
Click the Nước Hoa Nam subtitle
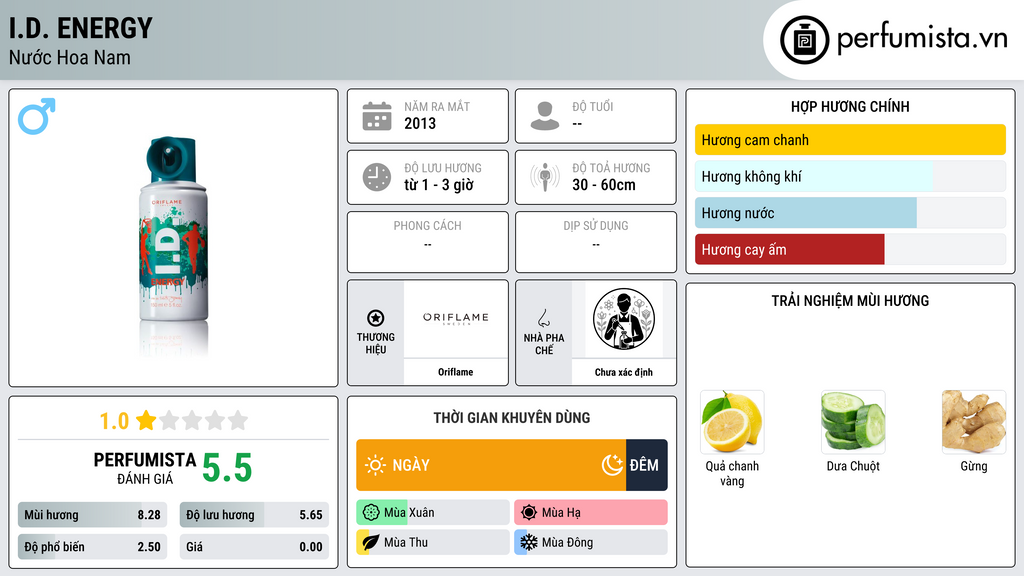70,57
